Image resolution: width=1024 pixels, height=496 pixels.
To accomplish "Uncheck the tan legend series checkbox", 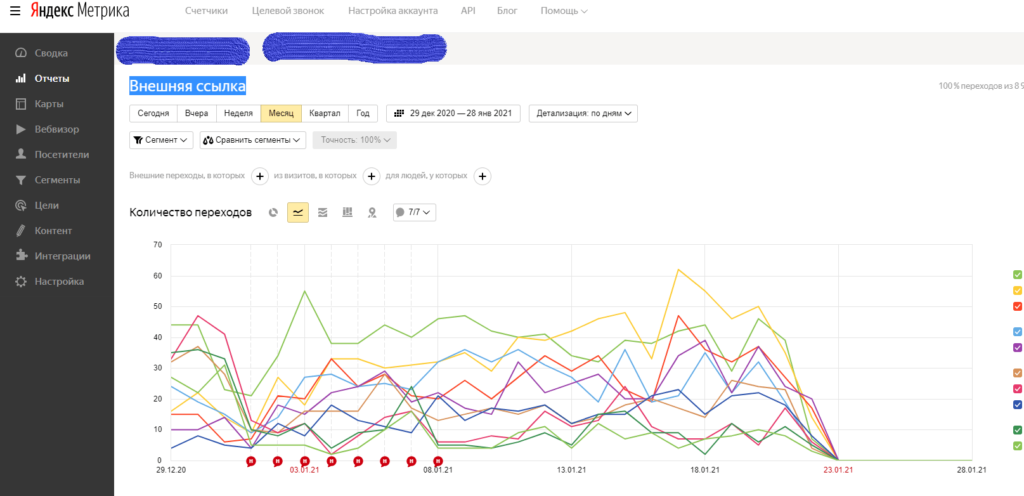I will pos(1017,373).
